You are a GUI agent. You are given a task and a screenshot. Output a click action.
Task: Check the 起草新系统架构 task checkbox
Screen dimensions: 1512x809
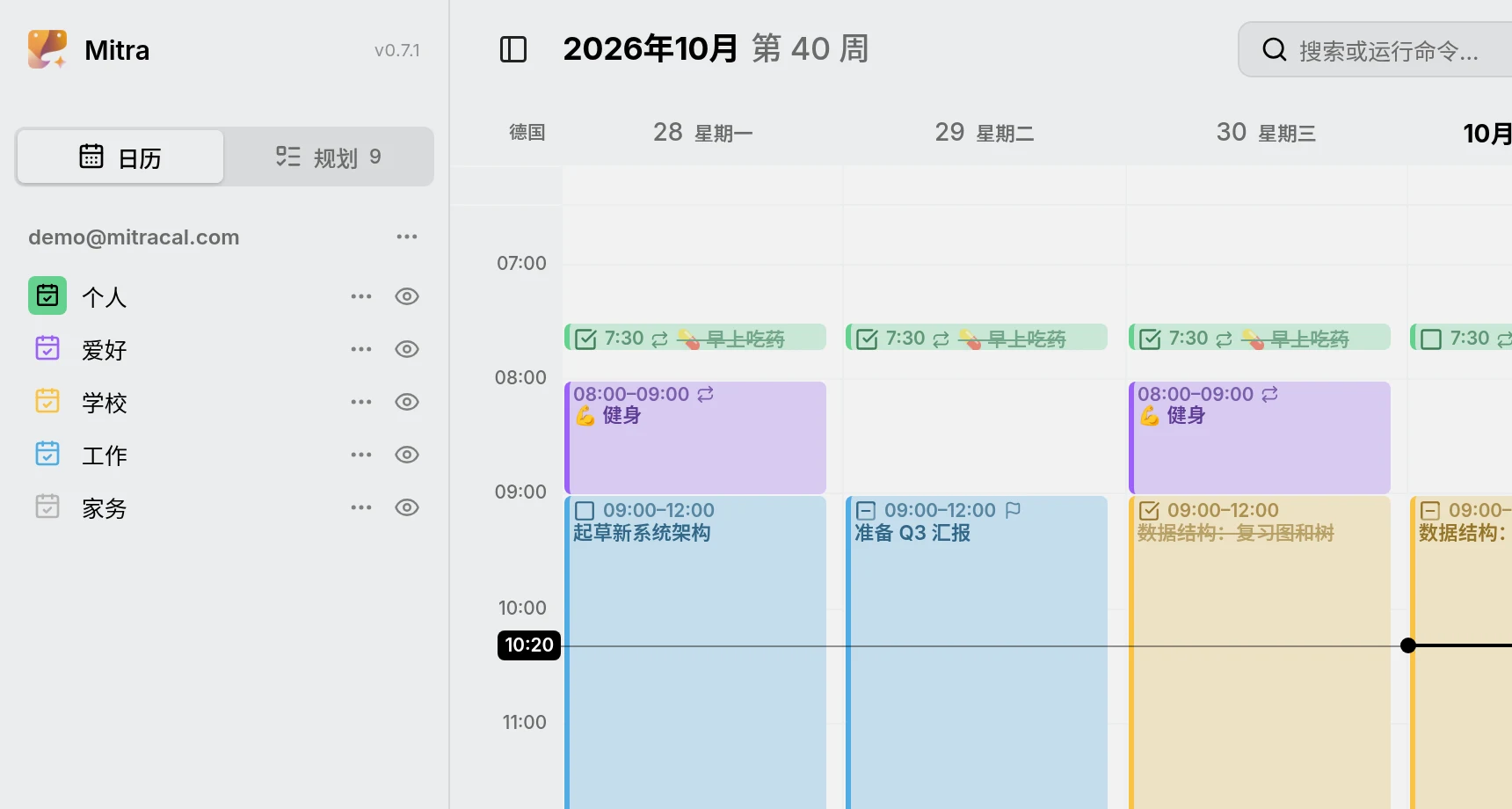(585, 511)
